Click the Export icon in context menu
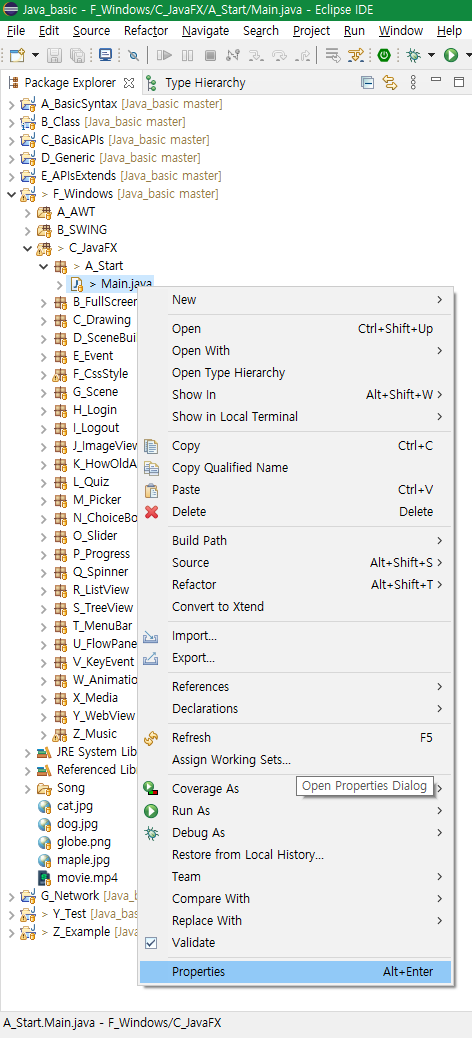Viewport: 472px width, 1038px height. pos(152,658)
